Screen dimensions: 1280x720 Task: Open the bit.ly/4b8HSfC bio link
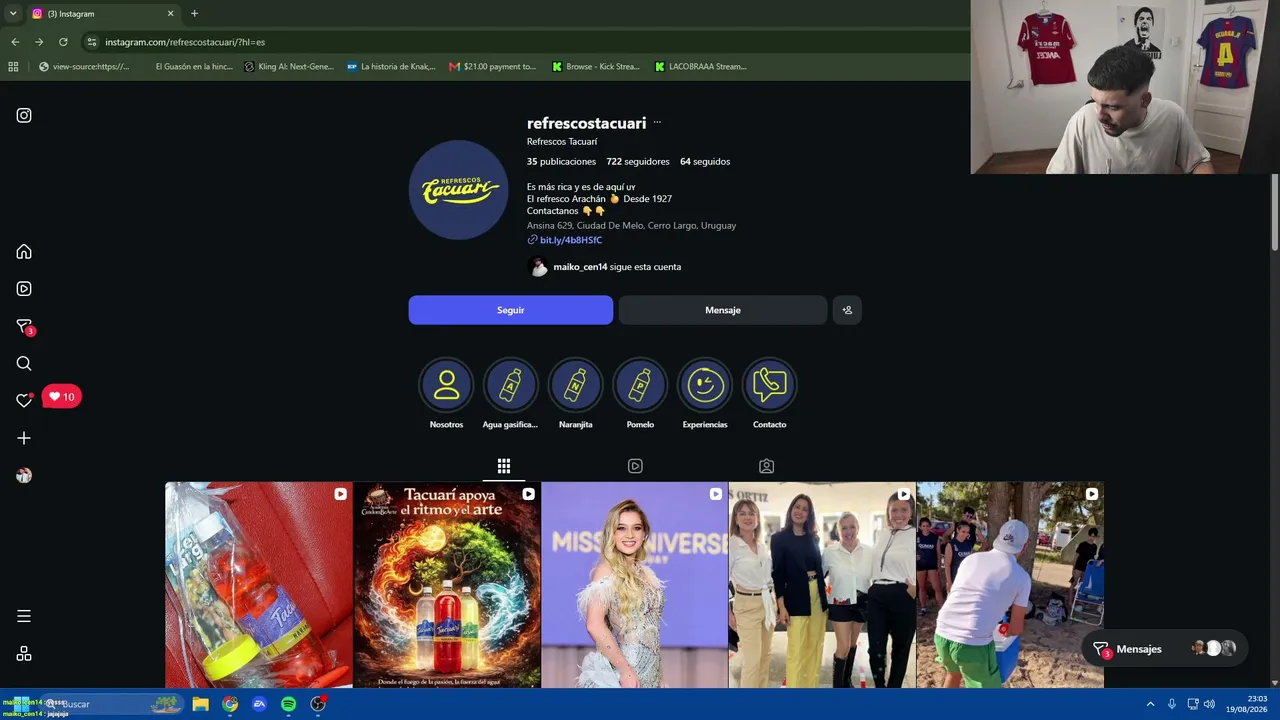pyautogui.click(x=571, y=240)
